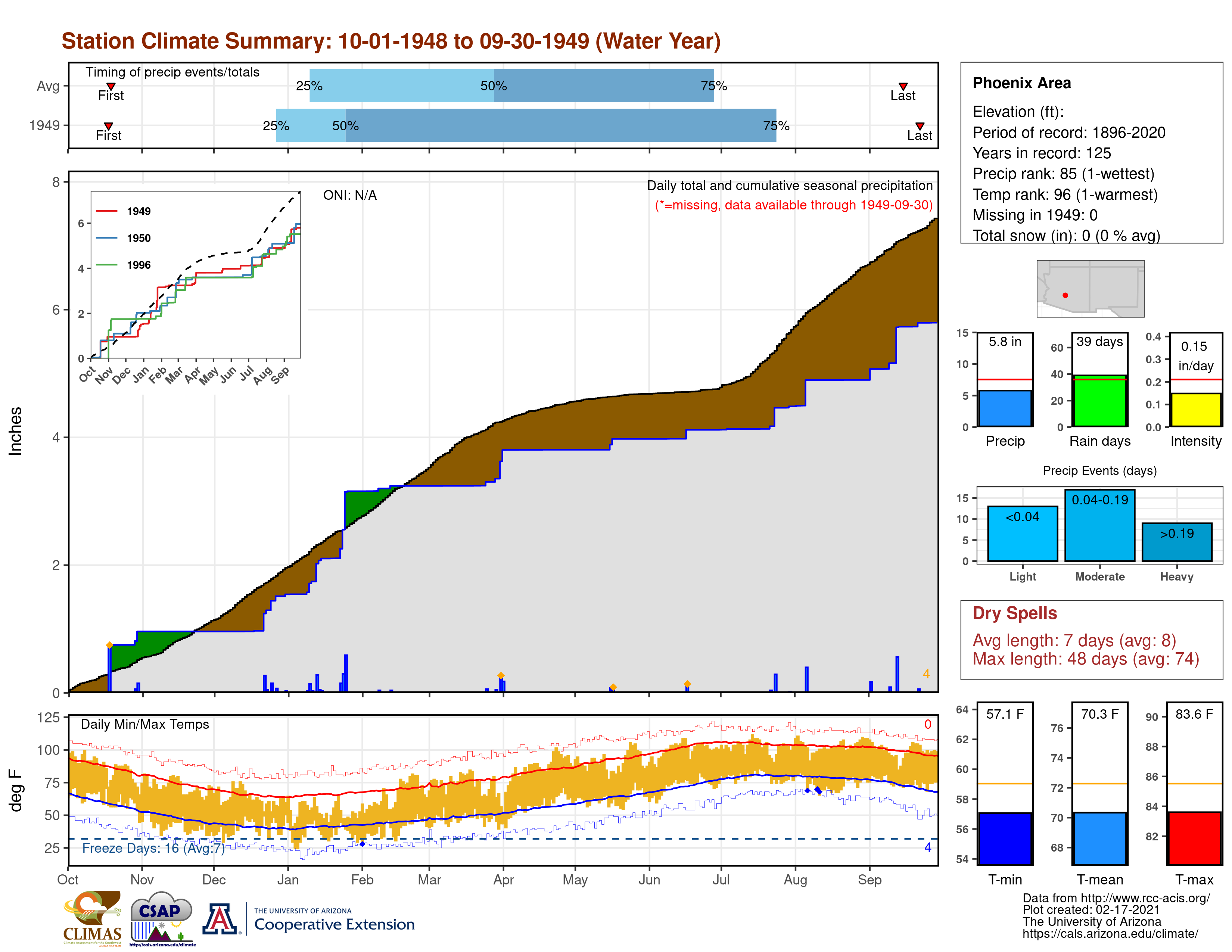Click the blue Precip bar
The image size is (1232, 952).
1005,408
